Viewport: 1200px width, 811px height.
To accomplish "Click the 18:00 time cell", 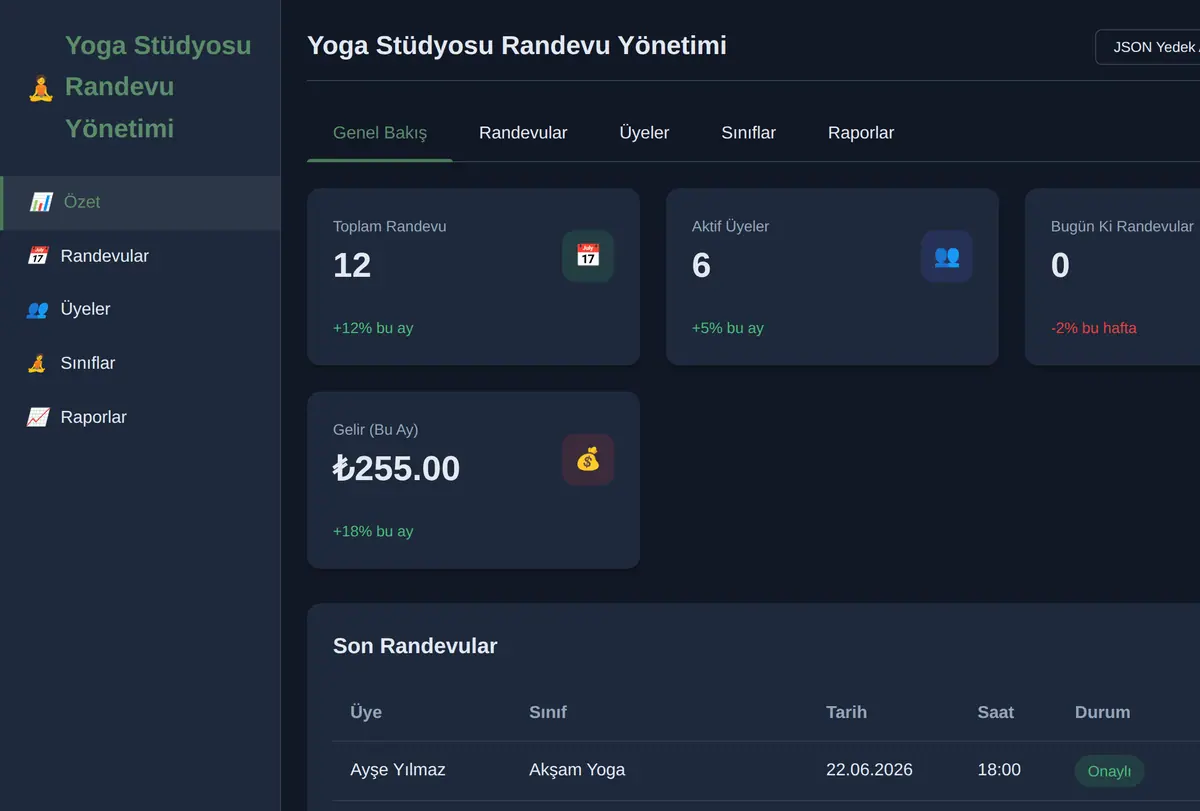I will [x=999, y=770].
